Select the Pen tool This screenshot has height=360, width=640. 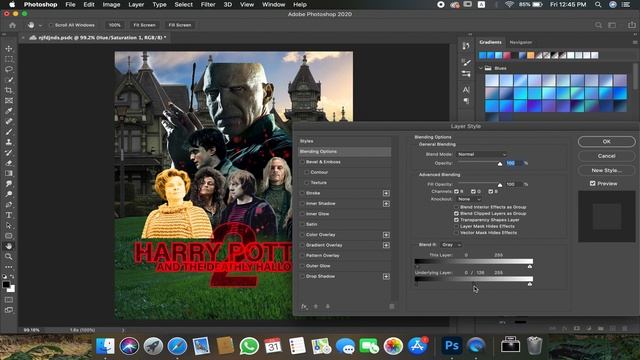tap(9, 204)
